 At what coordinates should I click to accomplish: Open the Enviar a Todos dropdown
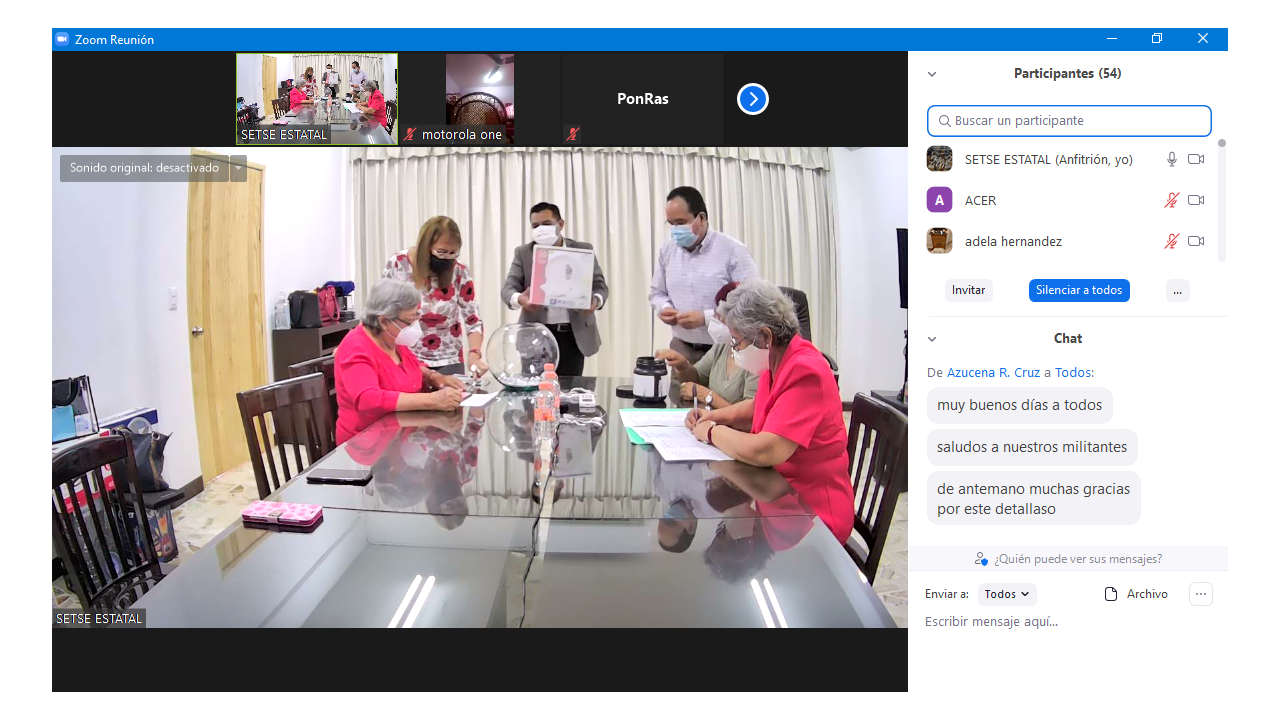tap(1007, 594)
